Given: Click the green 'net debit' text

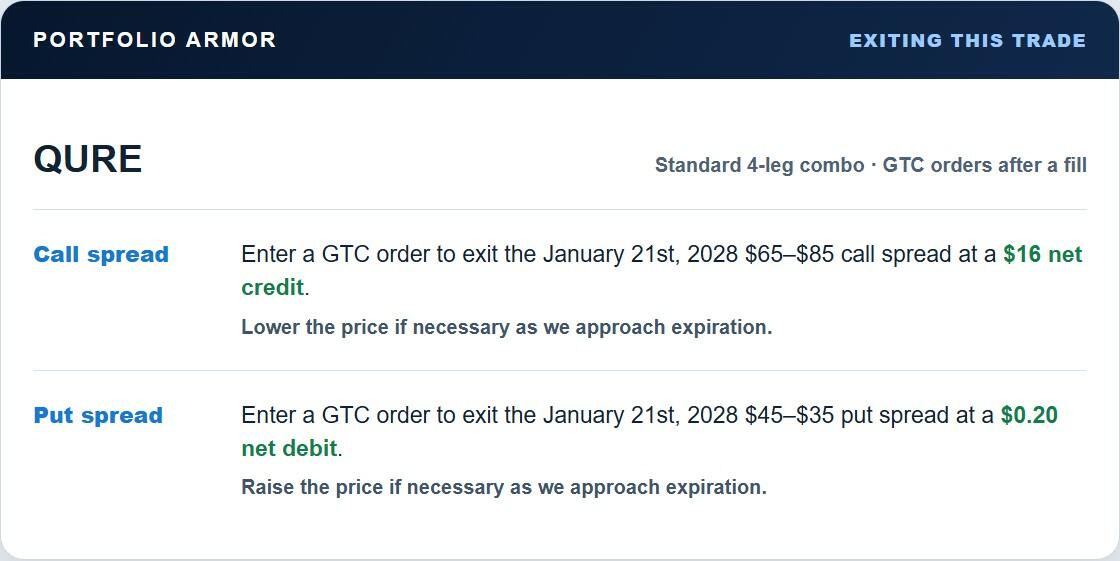Looking at the screenshot, I should pyautogui.click(x=289, y=448).
